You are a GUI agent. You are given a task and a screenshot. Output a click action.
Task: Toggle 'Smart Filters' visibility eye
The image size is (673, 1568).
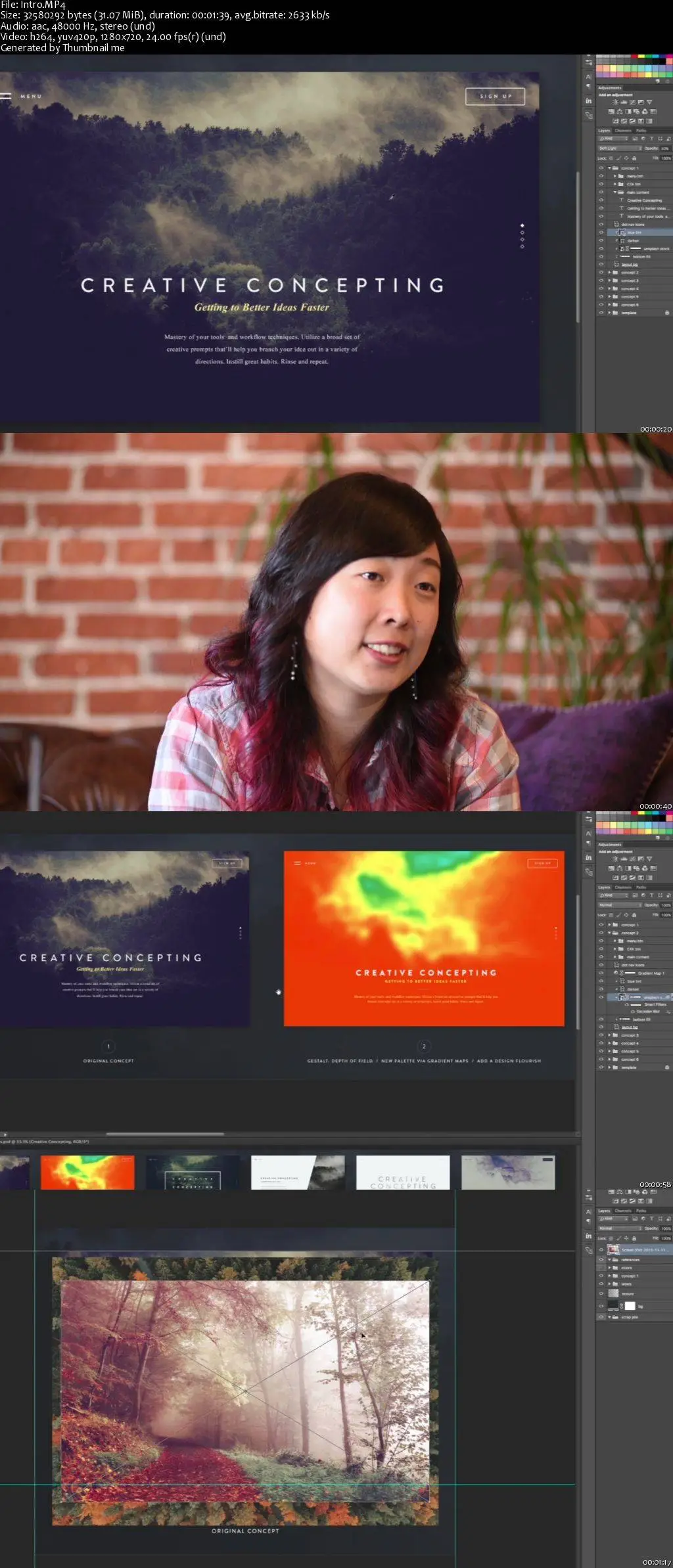coord(627,1004)
